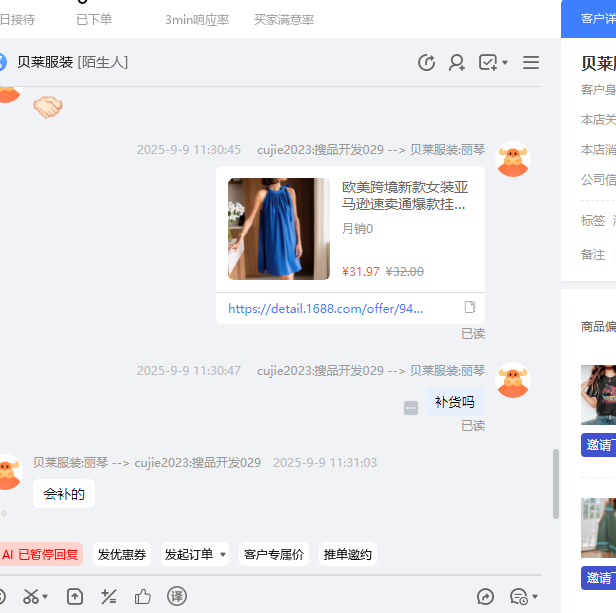Open the detail.1688.com product link
This screenshot has height=613, width=616.
point(340,309)
